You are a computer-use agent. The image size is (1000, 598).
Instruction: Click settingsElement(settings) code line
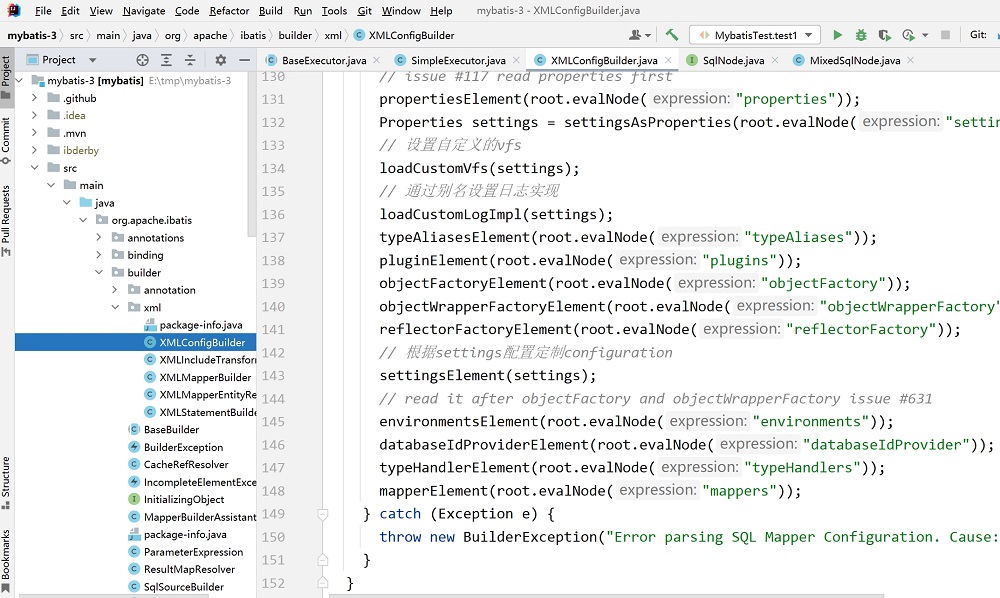(x=487, y=376)
